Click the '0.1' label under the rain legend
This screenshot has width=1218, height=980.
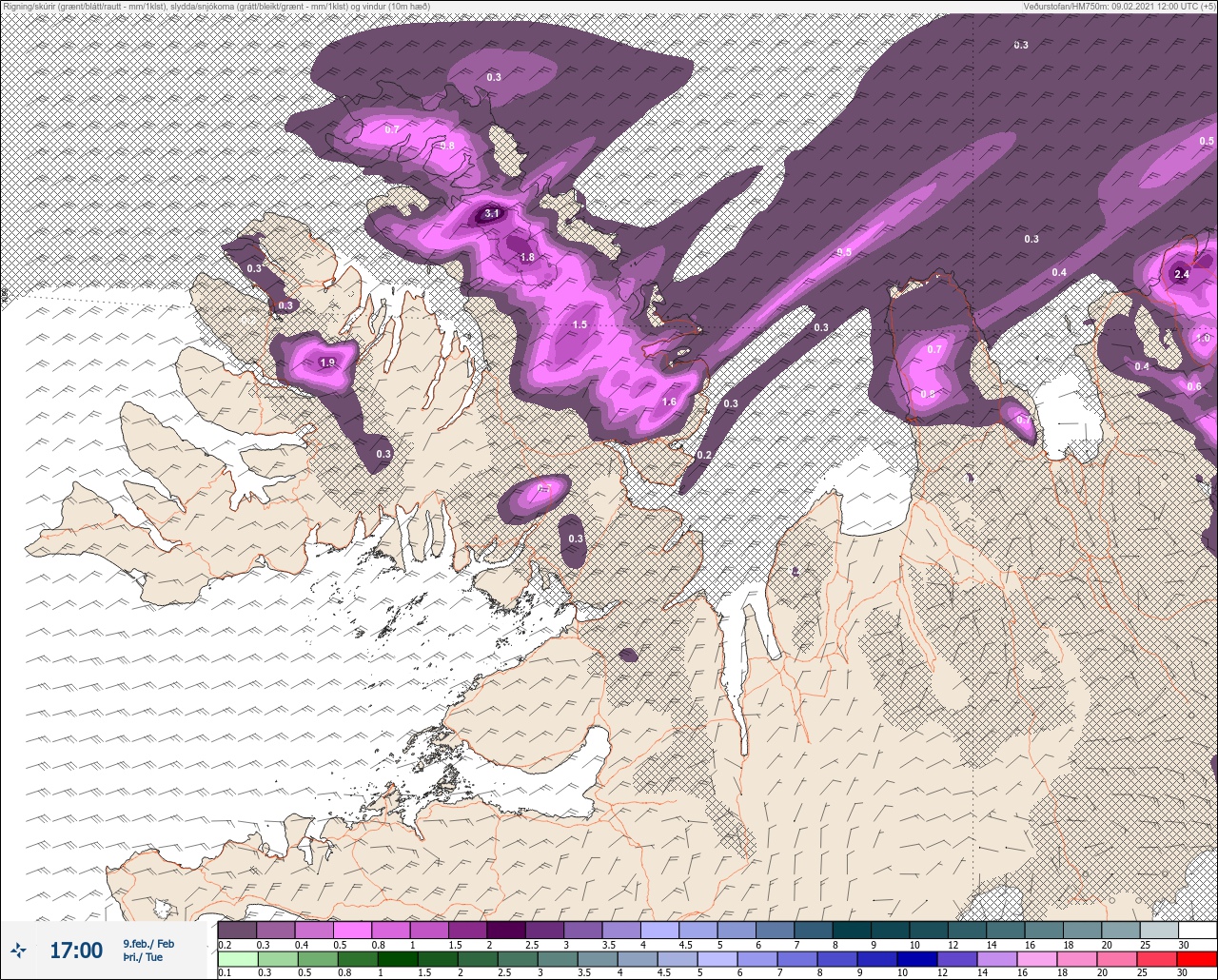(x=225, y=973)
